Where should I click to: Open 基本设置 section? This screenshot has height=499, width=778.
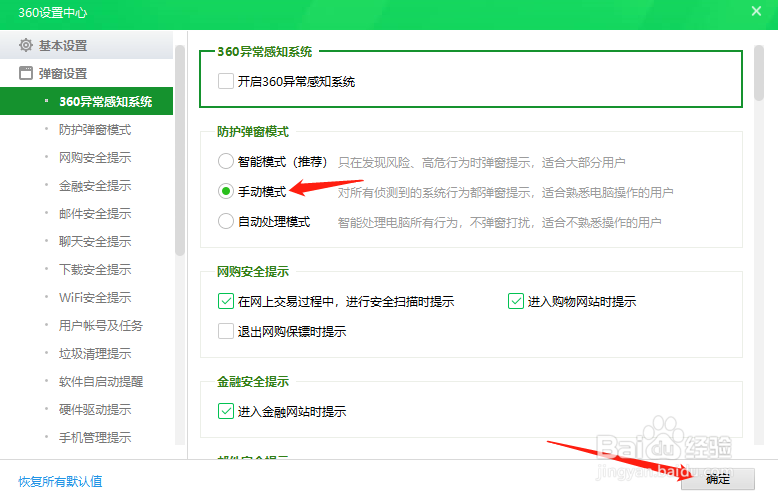click(86, 45)
